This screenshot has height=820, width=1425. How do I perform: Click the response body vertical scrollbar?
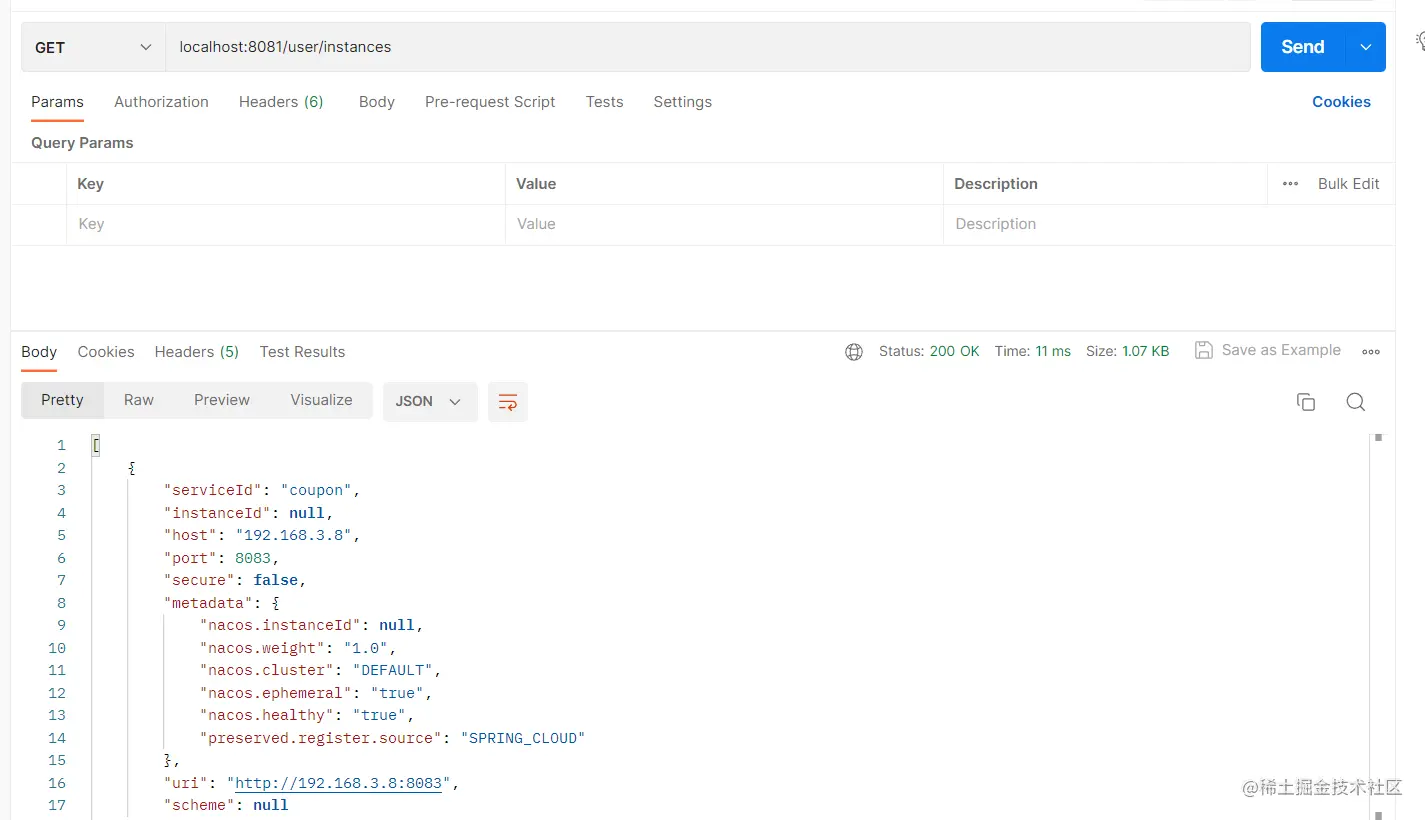pyautogui.click(x=1378, y=620)
